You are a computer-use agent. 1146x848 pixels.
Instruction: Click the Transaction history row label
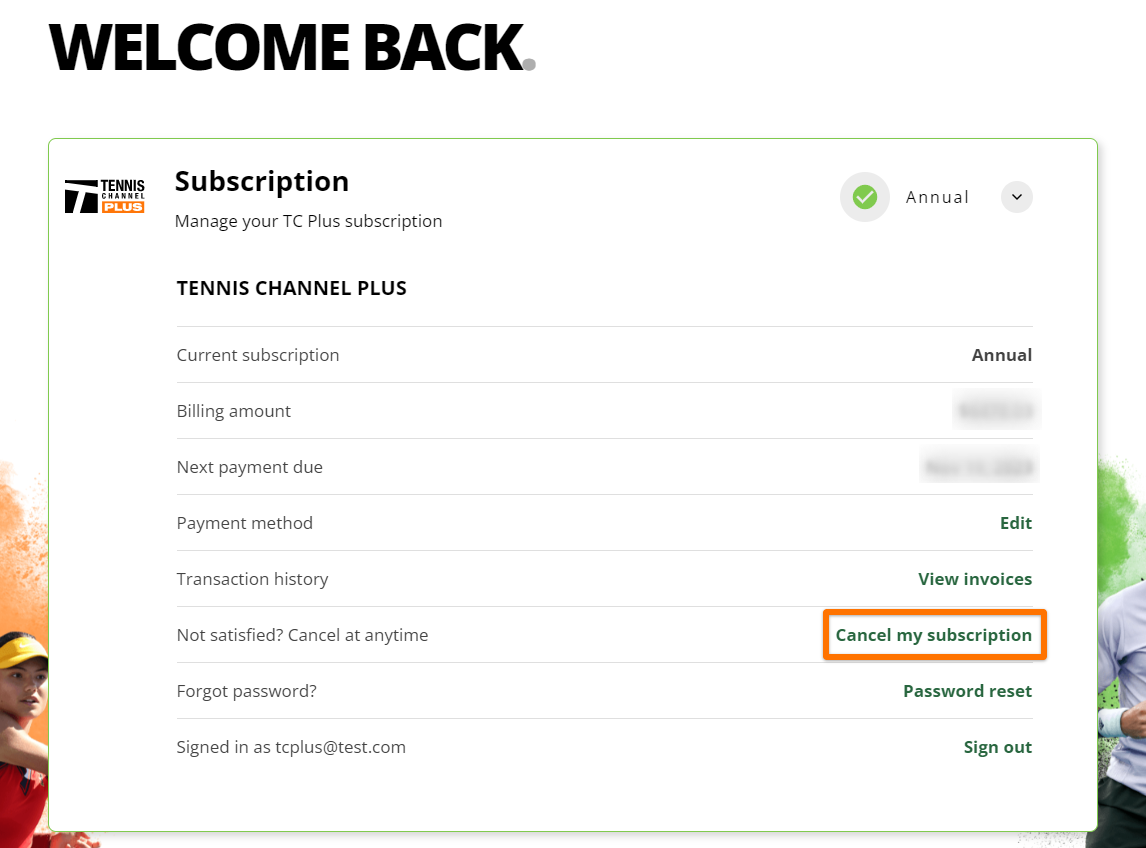pos(252,579)
